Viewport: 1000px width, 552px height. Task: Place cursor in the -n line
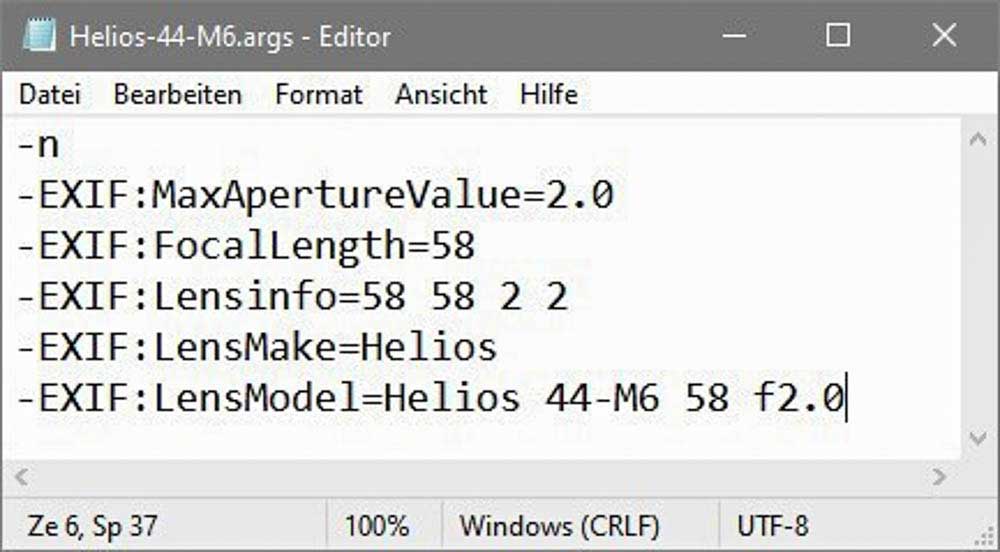(x=38, y=145)
